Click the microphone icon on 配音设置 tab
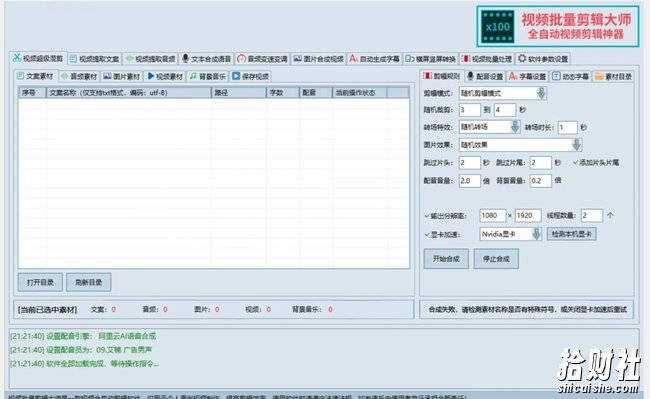The width and height of the screenshot is (650, 399). (471, 76)
